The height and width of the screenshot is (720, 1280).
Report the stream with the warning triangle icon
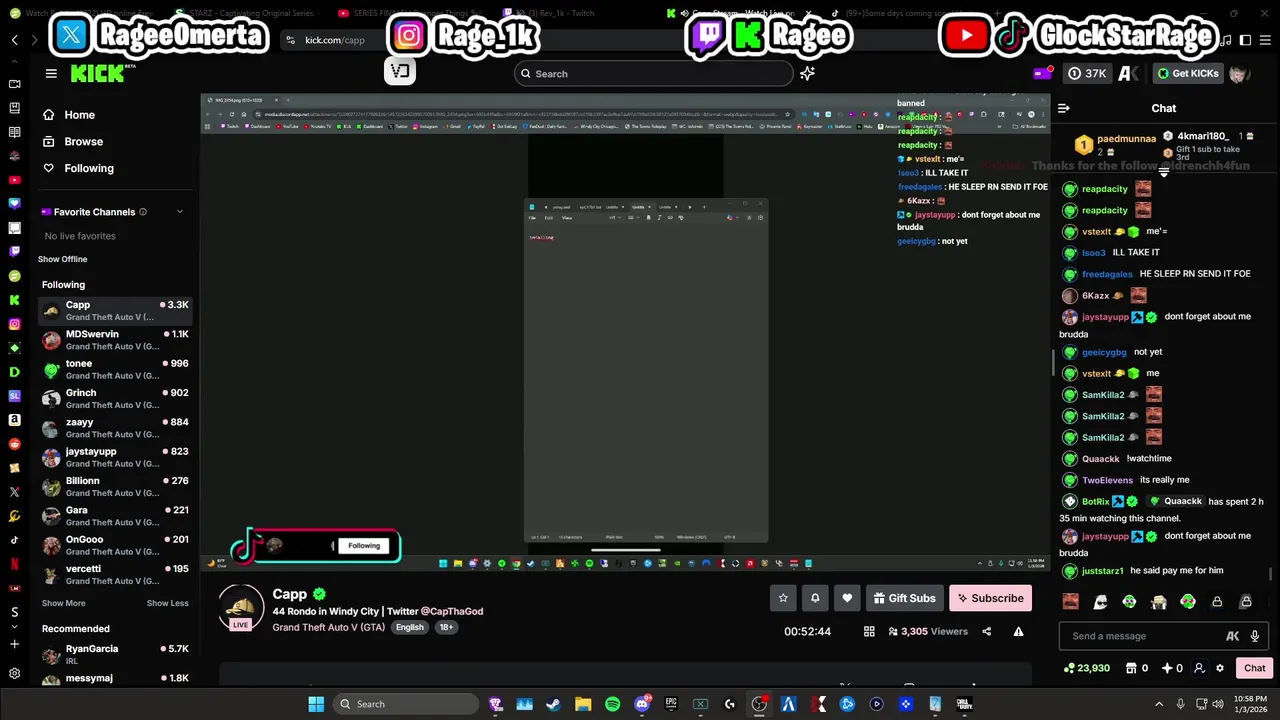pos(1018,631)
